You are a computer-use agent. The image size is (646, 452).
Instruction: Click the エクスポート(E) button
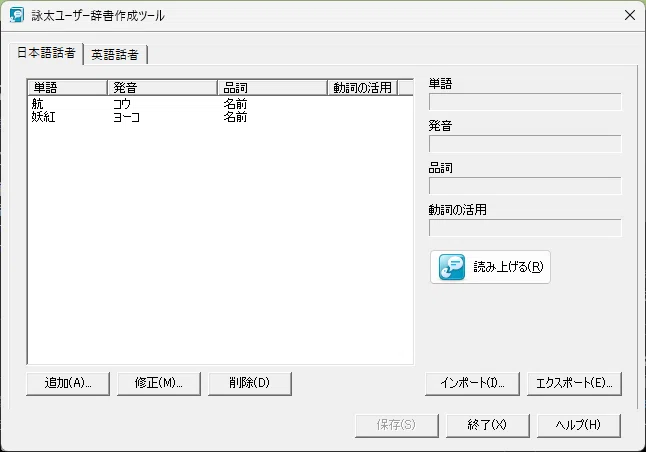574,383
